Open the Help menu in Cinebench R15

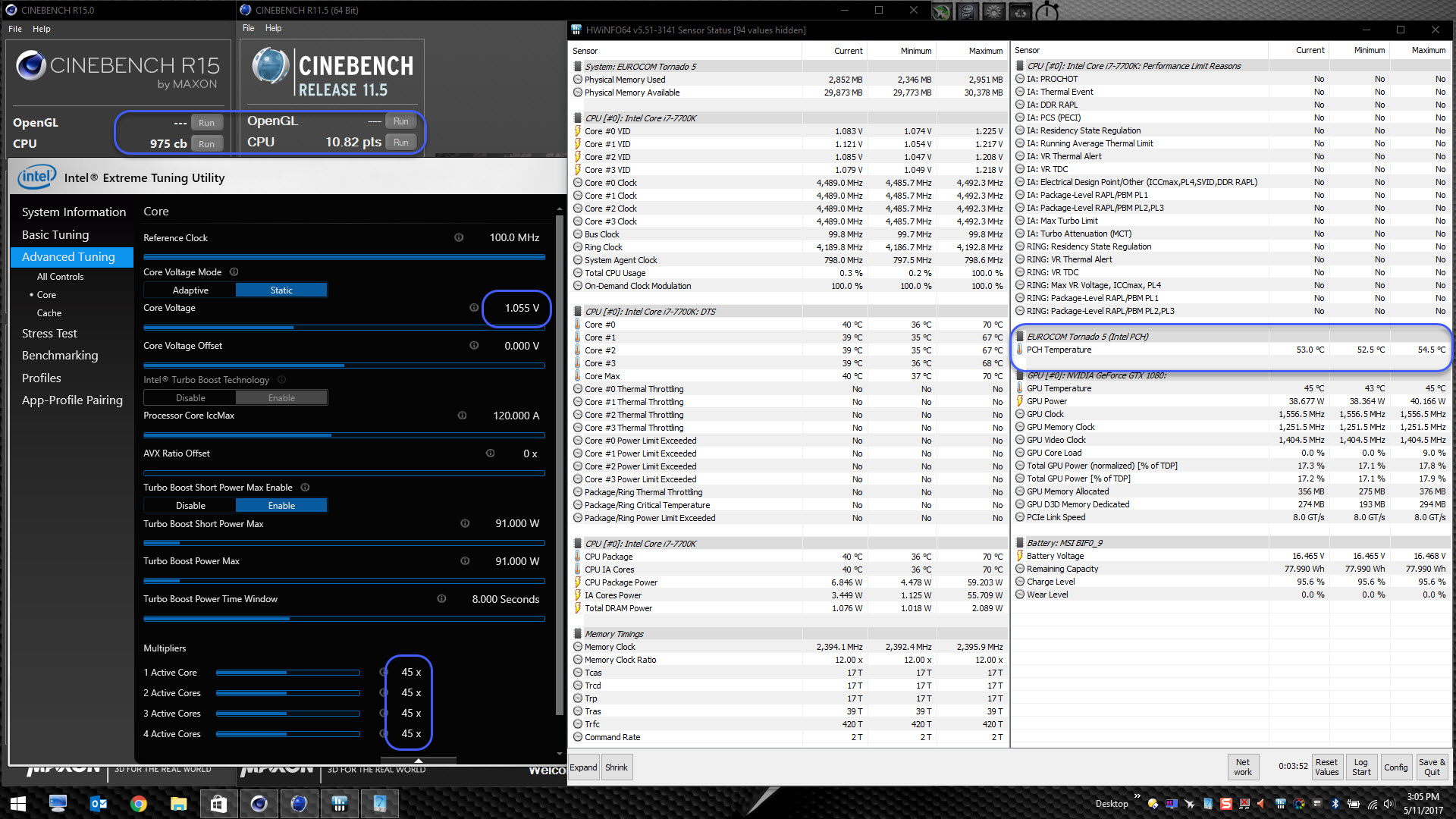pyautogui.click(x=41, y=29)
